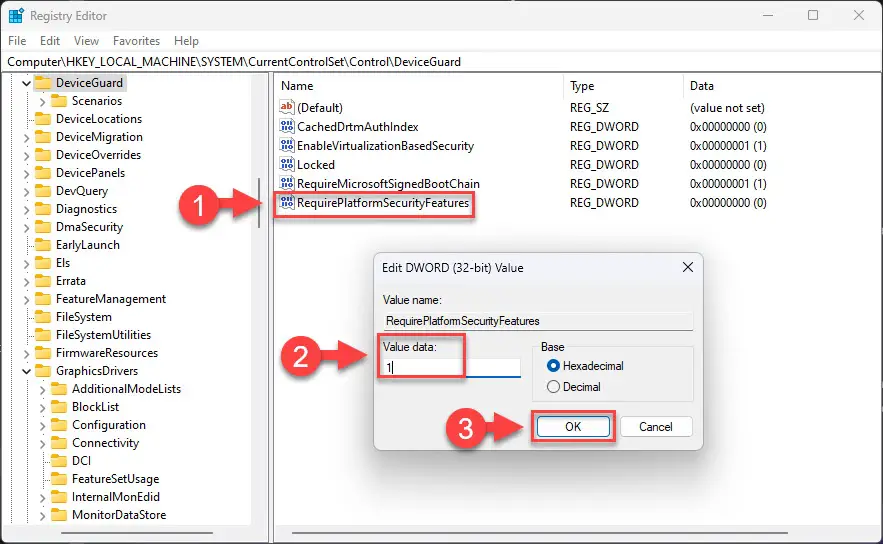This screenshot has height=544, width=883.
Task: Click the Els folder icon
Action: tap(43, 263)
